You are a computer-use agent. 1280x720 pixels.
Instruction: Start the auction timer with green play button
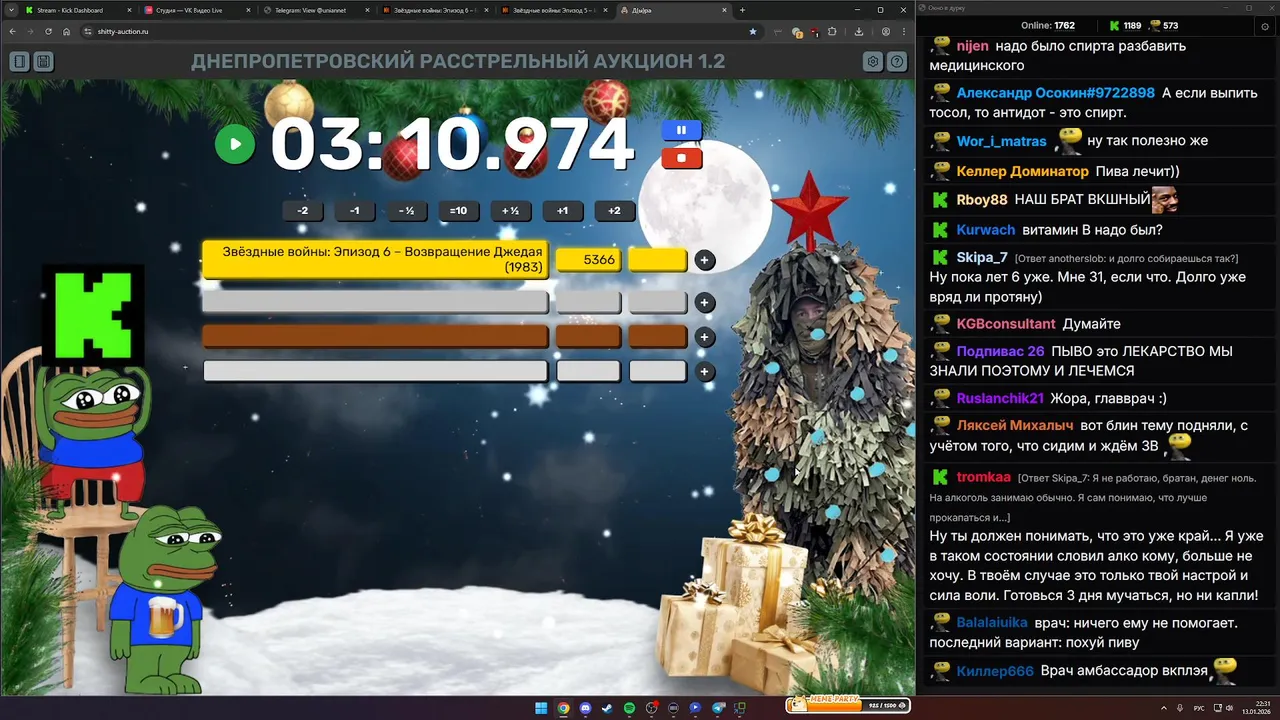235,144
